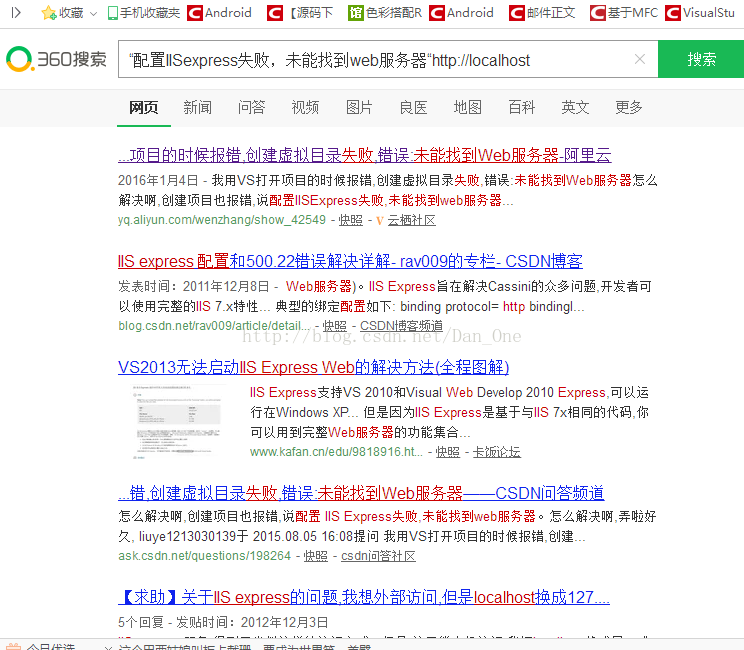
Task: Switch to the 良医 tab
Action: (413, 108)
